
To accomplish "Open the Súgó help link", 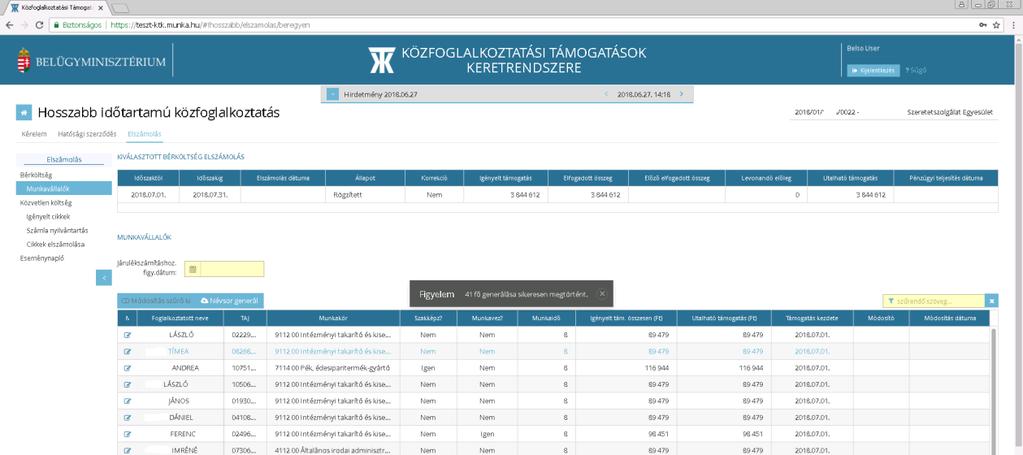I will coord(916,71).
